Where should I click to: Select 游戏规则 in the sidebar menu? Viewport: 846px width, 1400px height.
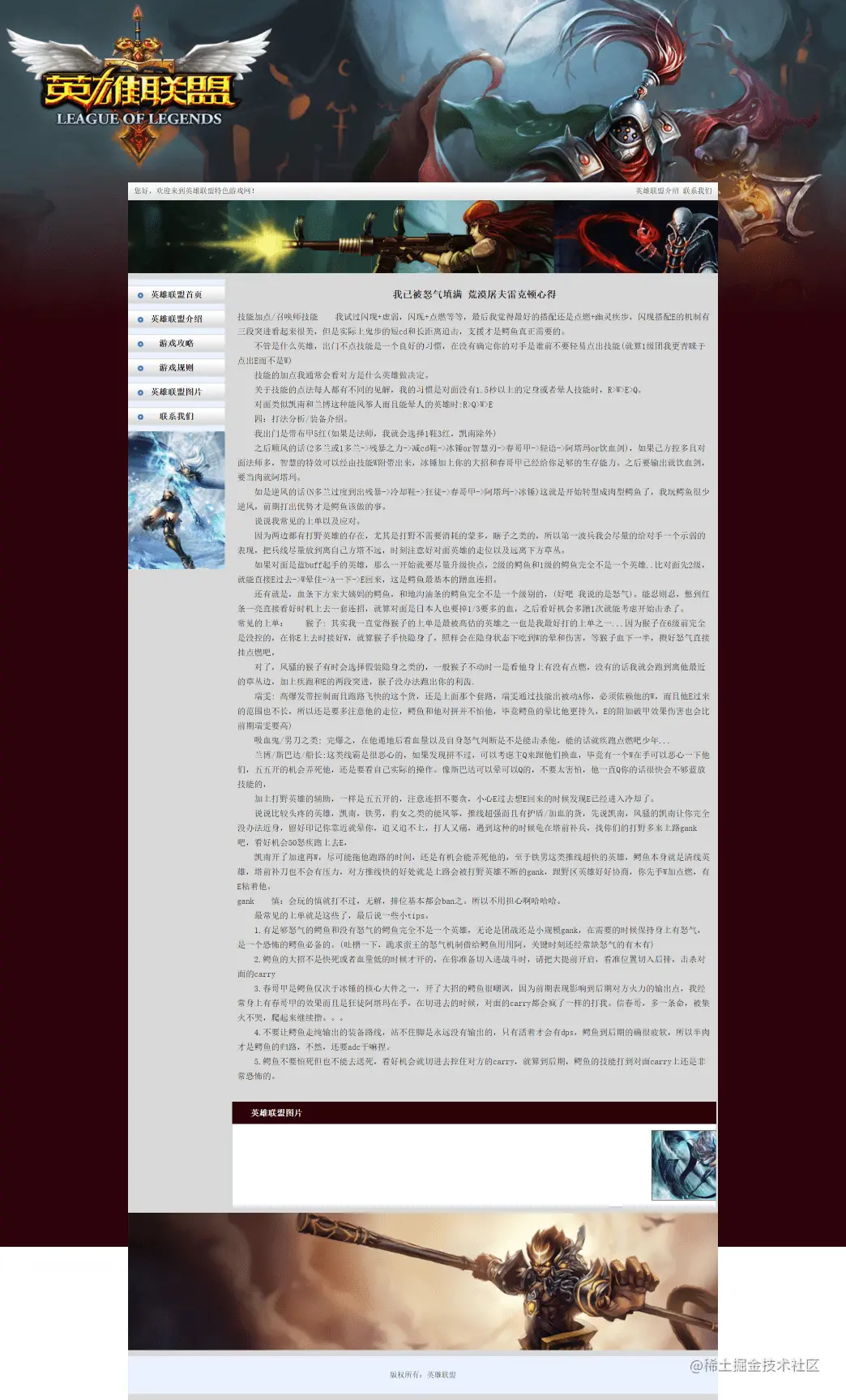[x=177, y=367]
